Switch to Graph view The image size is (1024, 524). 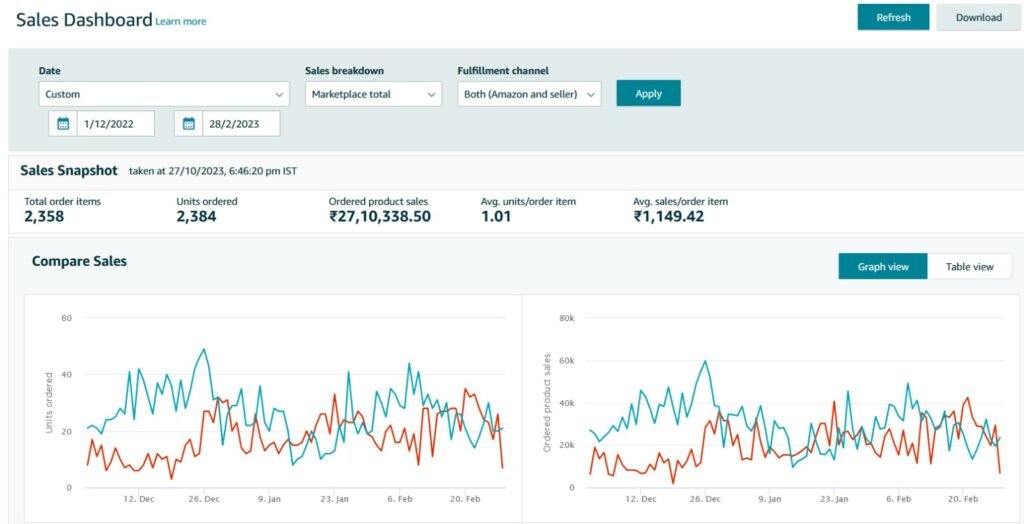[883, 267]
